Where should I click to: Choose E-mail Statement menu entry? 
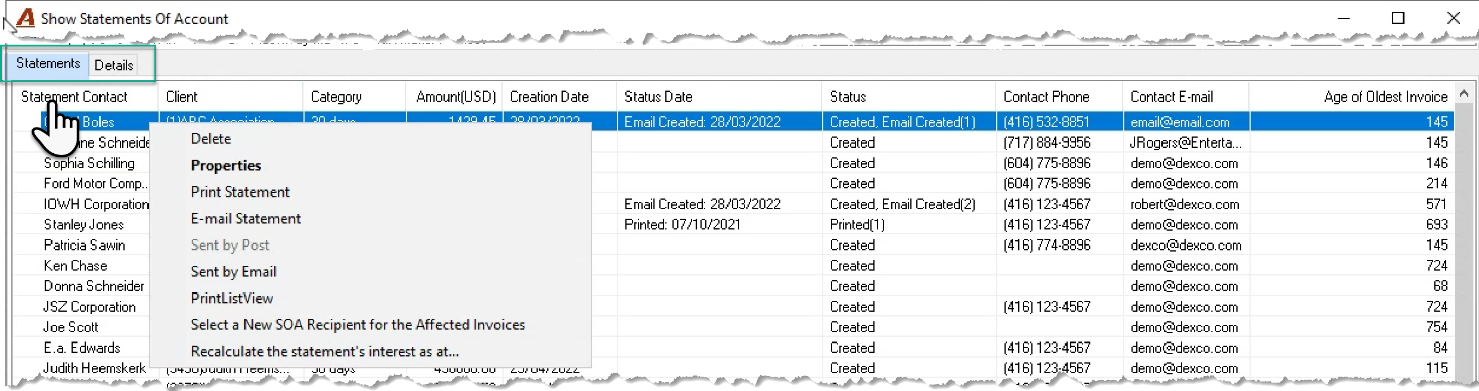pos(246,218)
